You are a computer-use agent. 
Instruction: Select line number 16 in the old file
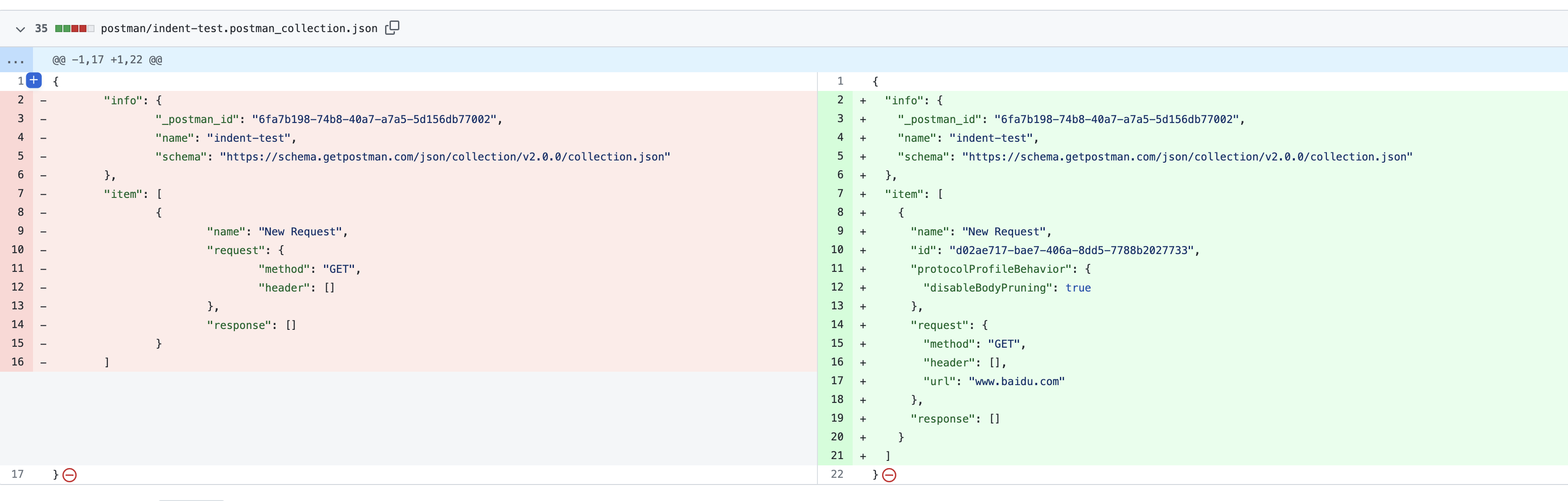[17, 361]
